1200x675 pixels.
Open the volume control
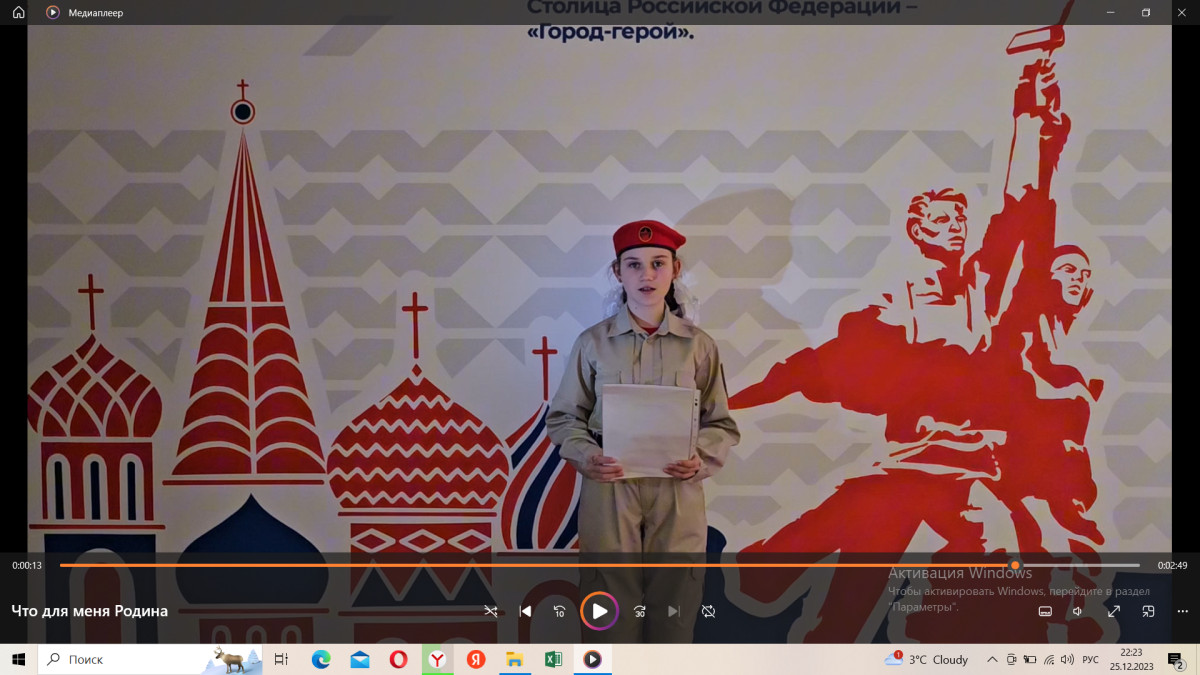(x=1078, y=611)
